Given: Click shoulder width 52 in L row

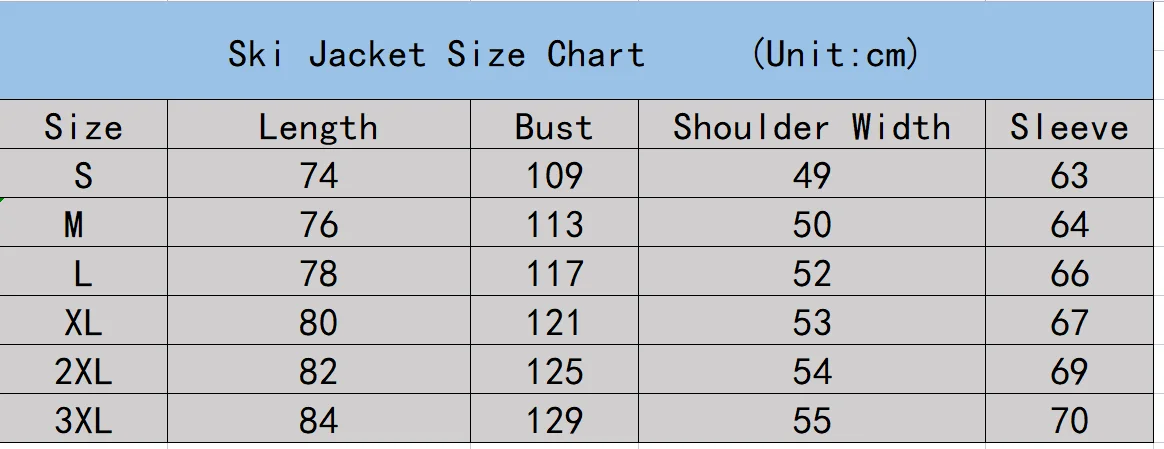Looking at the screenshot, I should point(811,274).
